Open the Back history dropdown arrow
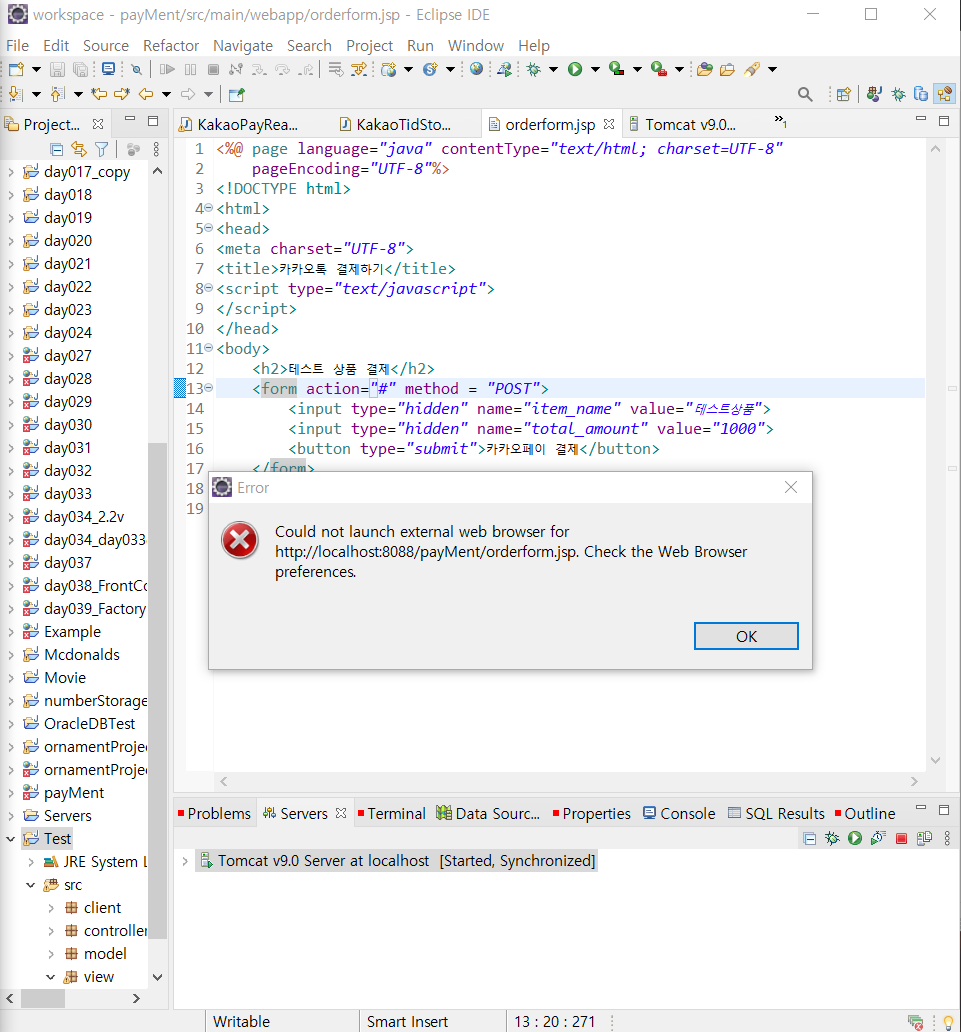This screenshot has width=961, height=1032. point(166,94)
